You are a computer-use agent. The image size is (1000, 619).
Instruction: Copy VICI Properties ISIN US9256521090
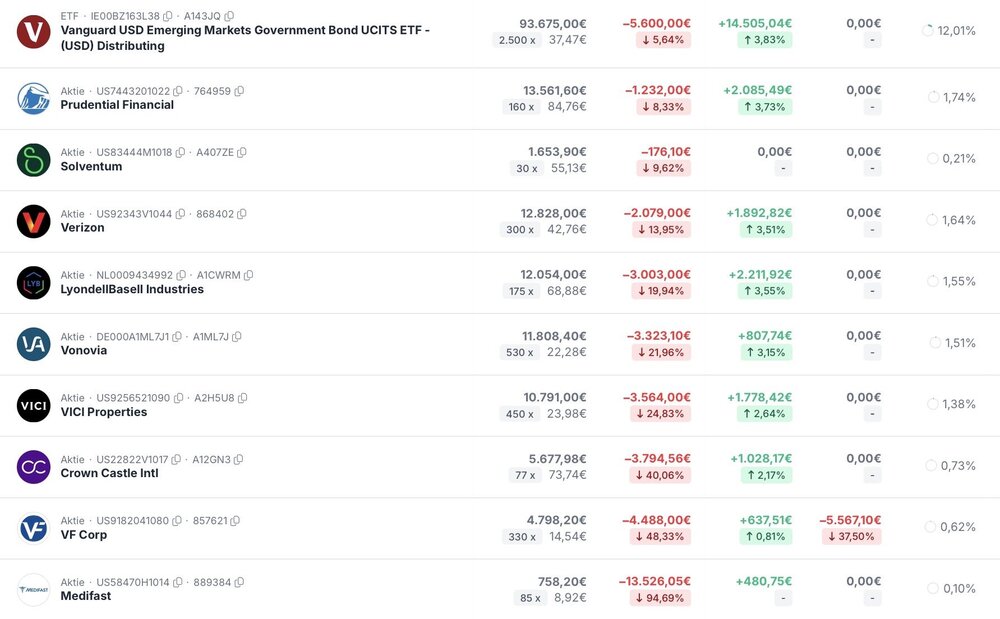(x=178, y=398)
